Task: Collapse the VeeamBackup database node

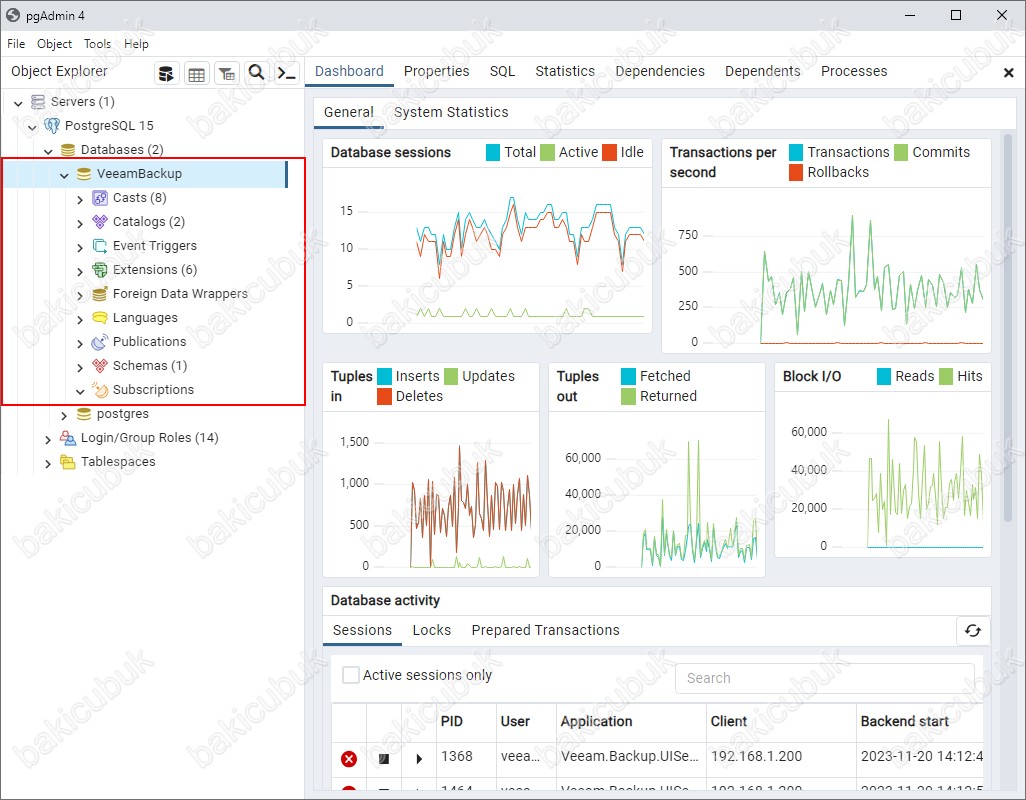Action: point(64,175)
